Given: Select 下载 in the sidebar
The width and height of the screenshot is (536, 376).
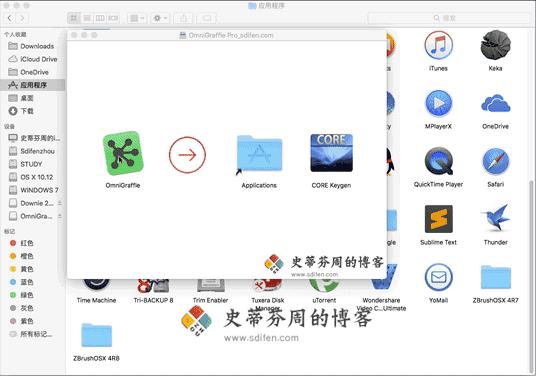Looking at the screenshot, I should 32,111.
